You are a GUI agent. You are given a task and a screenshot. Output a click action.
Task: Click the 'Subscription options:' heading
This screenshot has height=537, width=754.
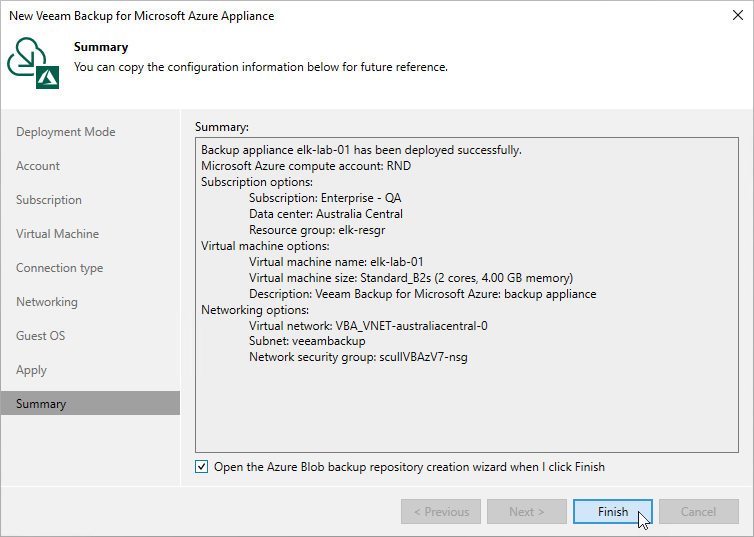click(257, 182)
